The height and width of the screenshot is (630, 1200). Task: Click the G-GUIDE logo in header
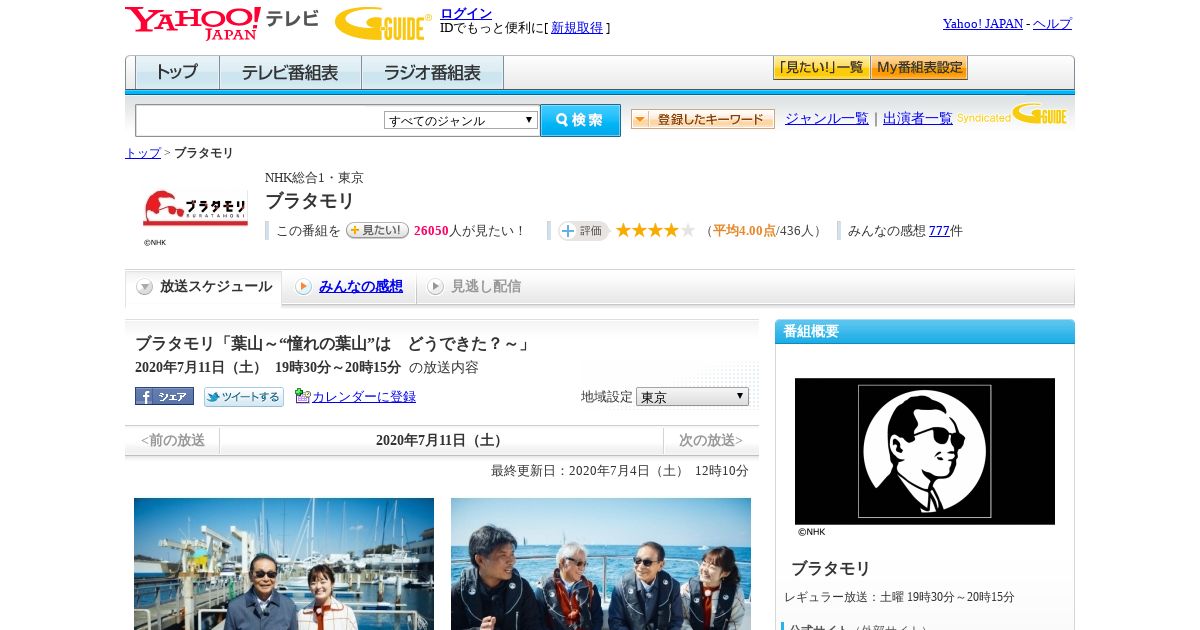(x=383, y=23)
